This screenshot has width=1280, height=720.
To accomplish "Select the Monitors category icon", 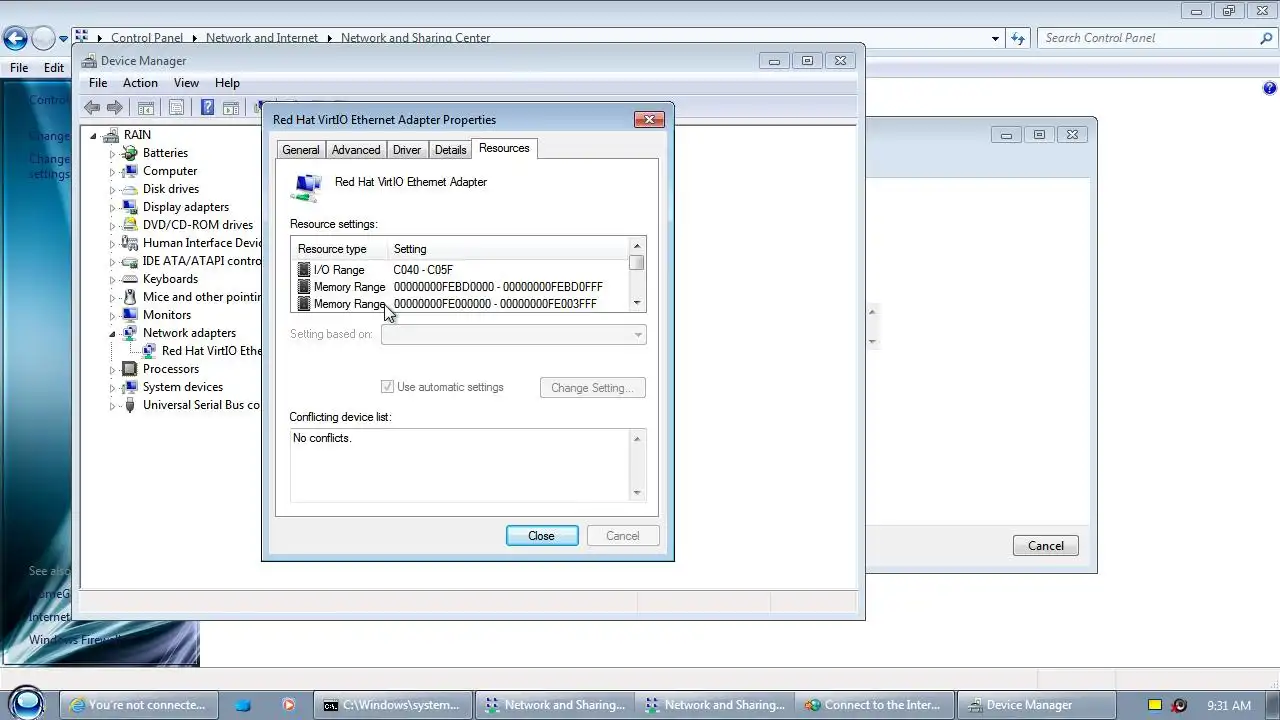I will click(x=129, y=315).
